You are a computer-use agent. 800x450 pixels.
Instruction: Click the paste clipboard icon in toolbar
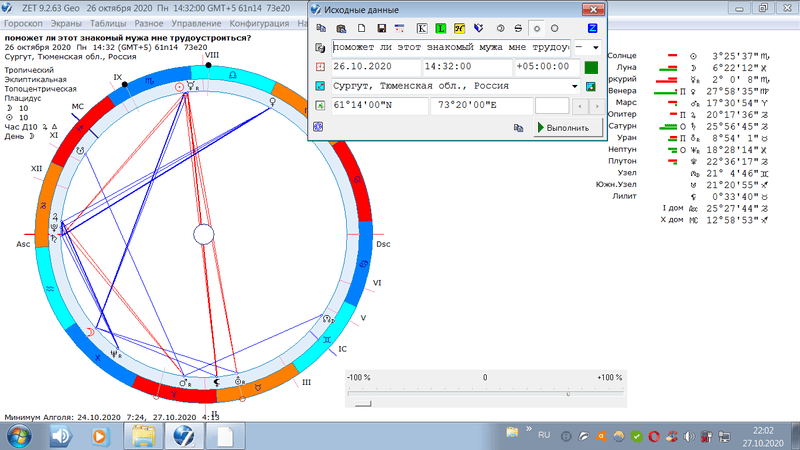[x=342, y=28]
